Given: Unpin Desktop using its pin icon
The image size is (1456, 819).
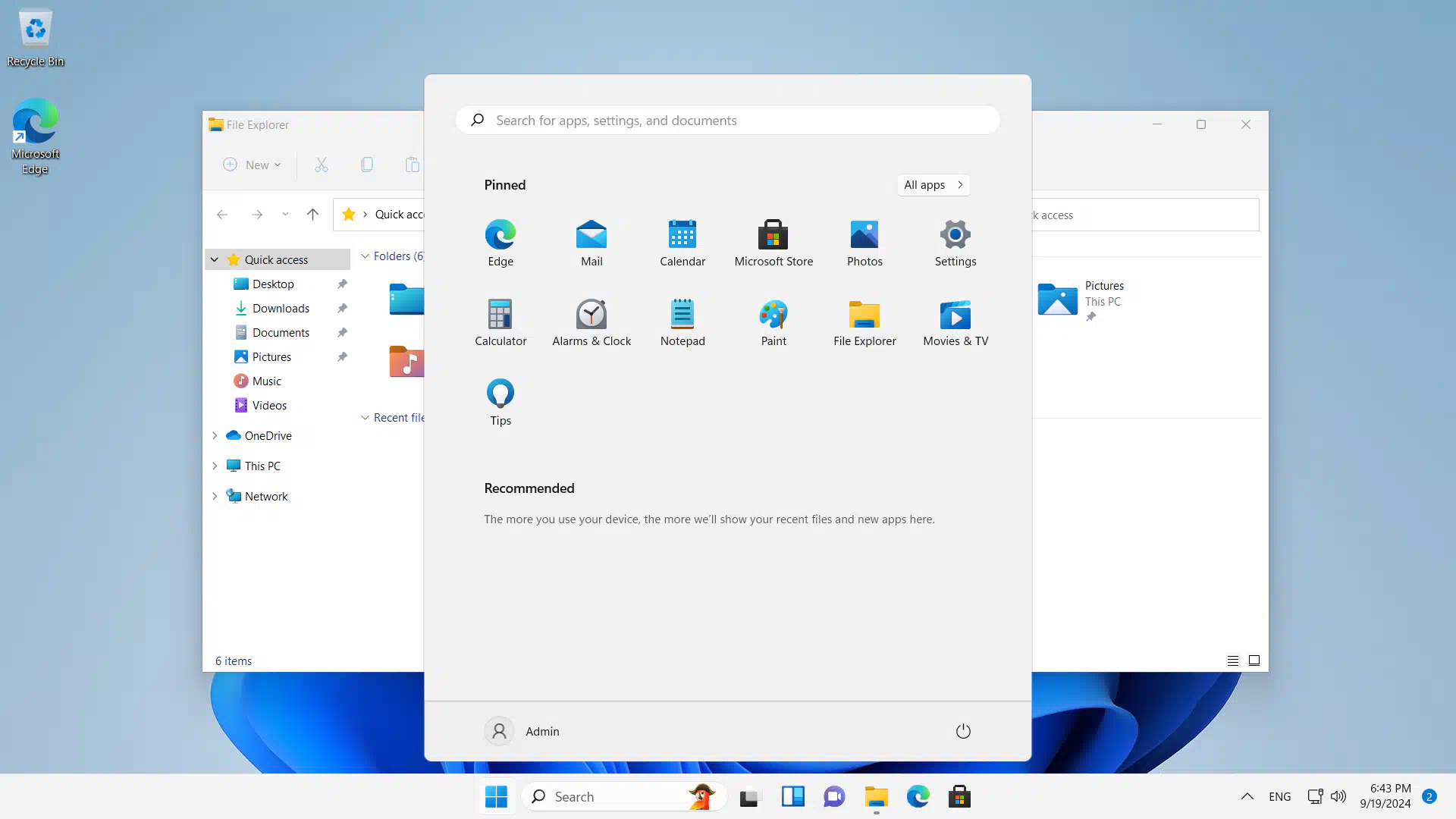Looking at the screenshot, I should pyautogui.click(x=342, y=284).
